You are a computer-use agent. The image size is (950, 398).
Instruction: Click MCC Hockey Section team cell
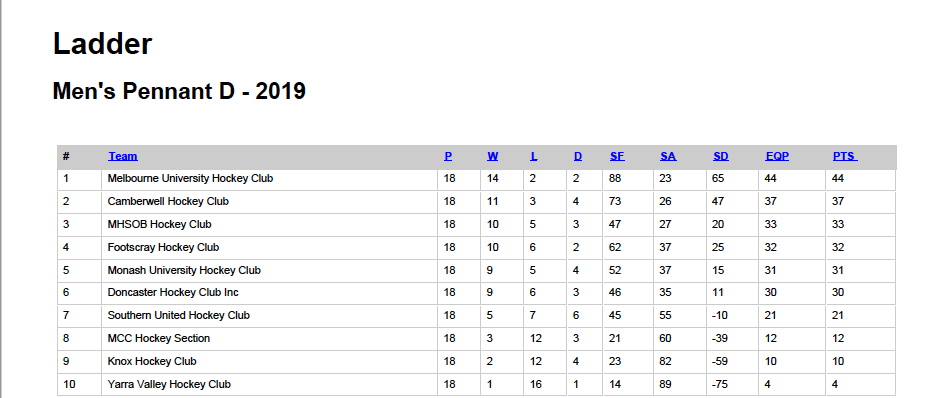point(269,339)
